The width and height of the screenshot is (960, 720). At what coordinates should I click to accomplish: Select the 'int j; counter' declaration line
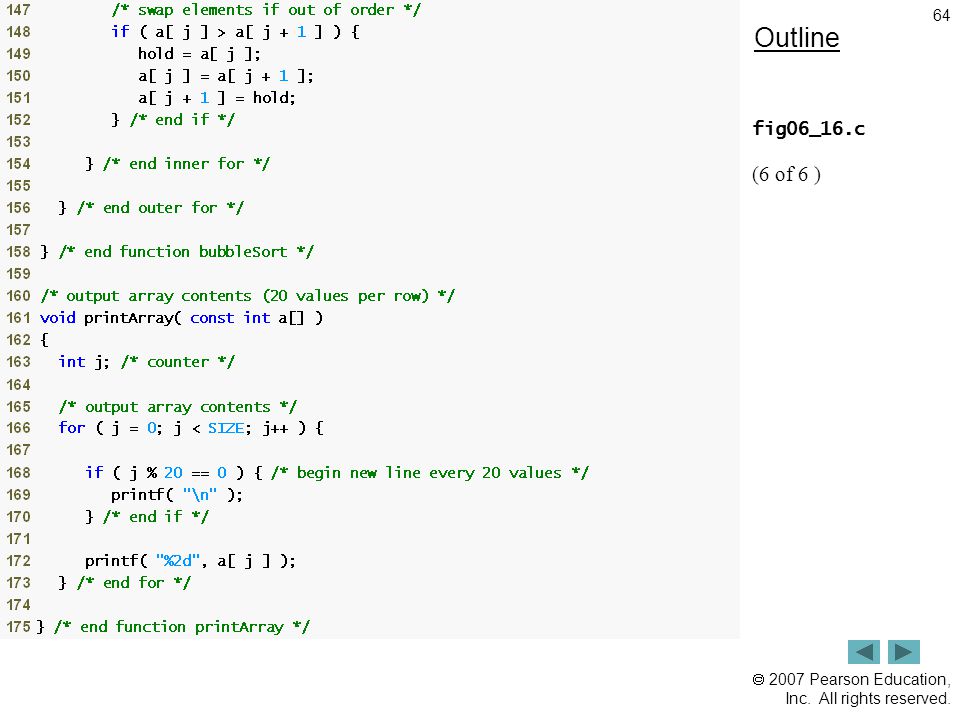146,362
